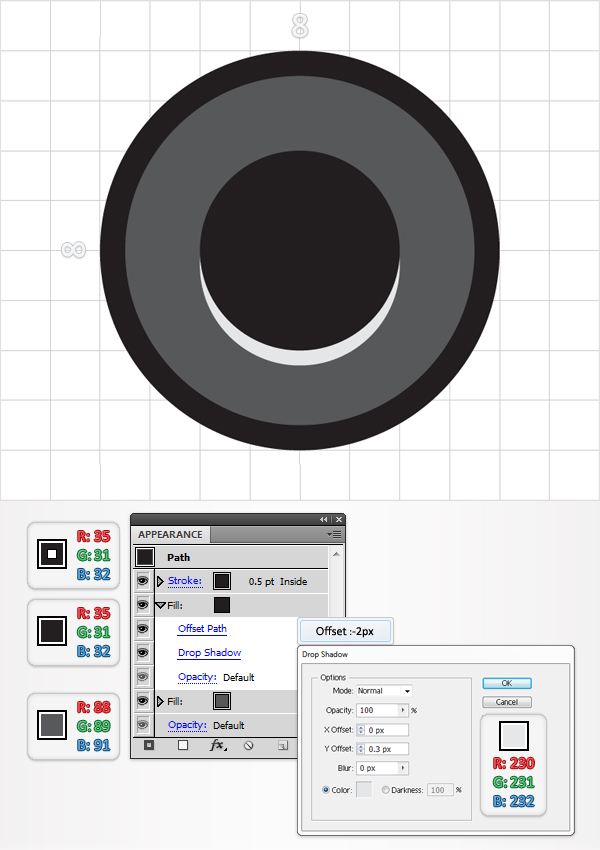Image resolution: width=600 pixels, height=850 pixels.
Task: Click the Darkness percentage field
Action: (440, 790)
